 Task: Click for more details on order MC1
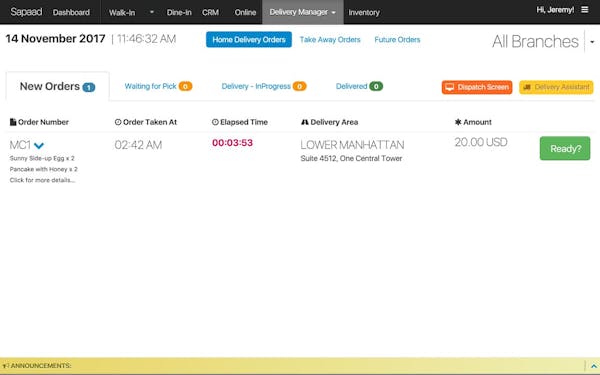point(42,180)
